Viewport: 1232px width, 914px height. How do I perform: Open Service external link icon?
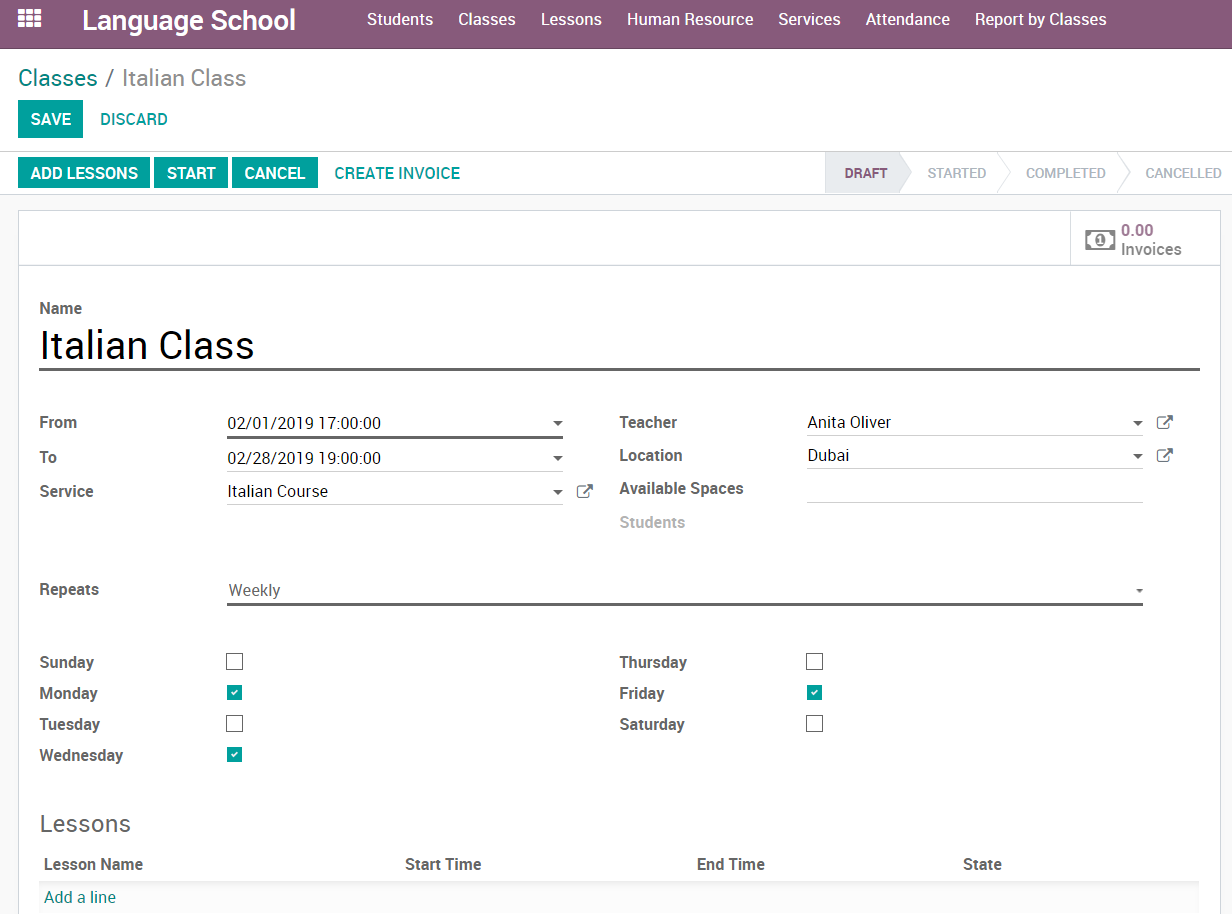point(585,492)
